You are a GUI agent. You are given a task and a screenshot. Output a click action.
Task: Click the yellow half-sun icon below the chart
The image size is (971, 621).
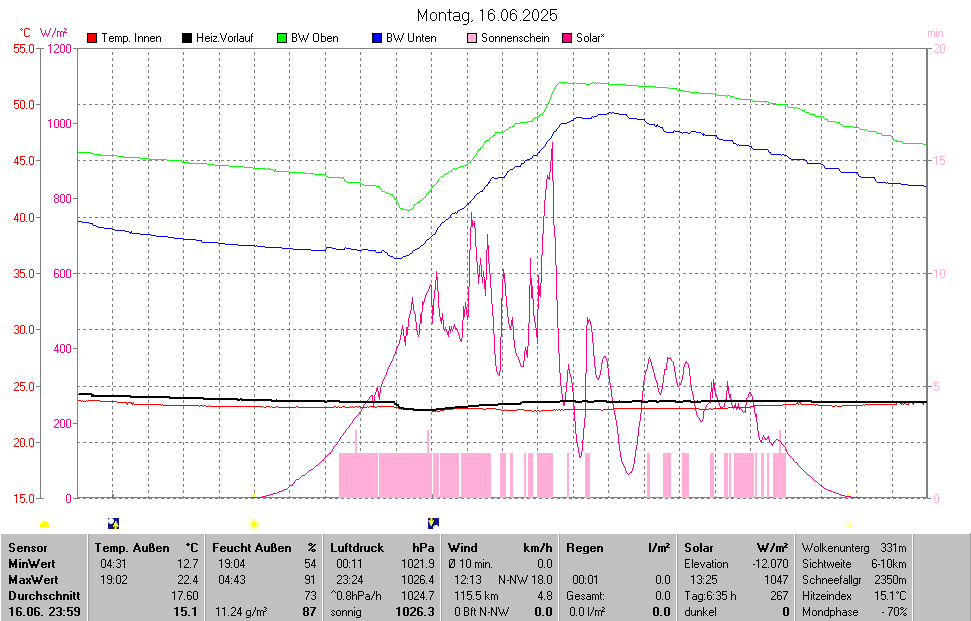pyautogui.click(x=44, y=525)
